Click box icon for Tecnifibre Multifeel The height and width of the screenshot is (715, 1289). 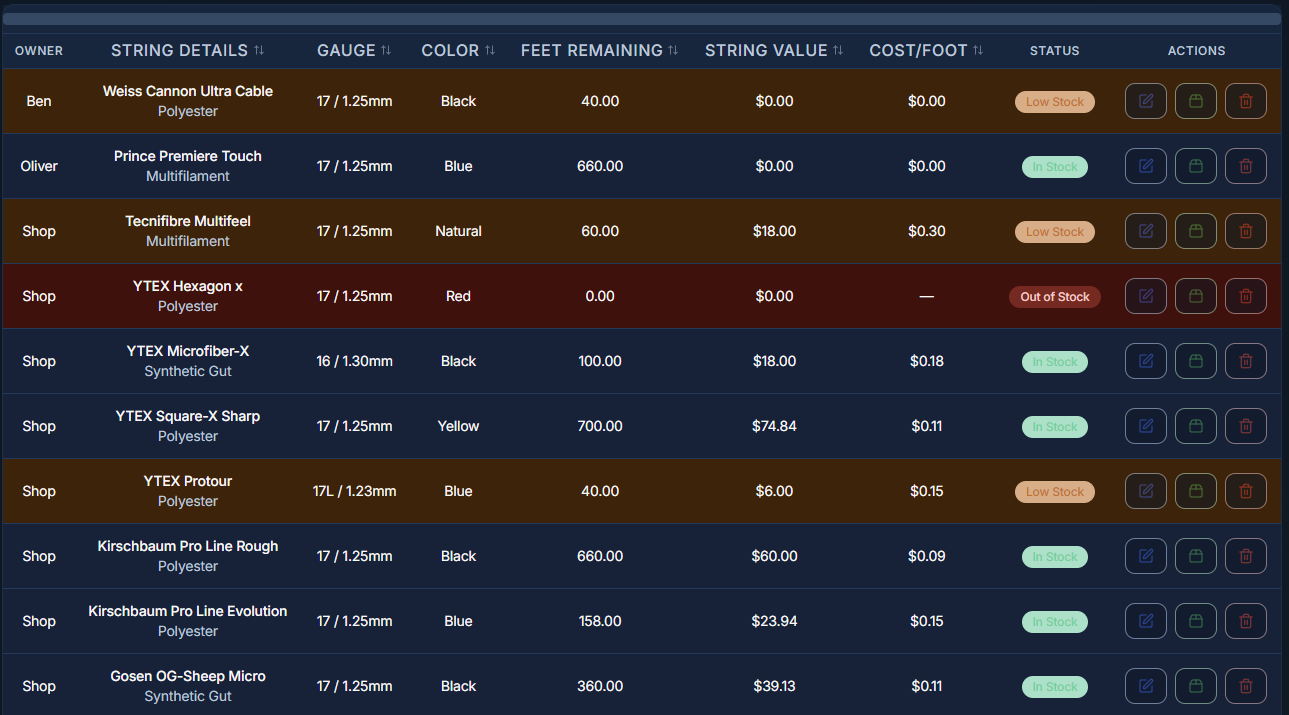pos(1196,231)
